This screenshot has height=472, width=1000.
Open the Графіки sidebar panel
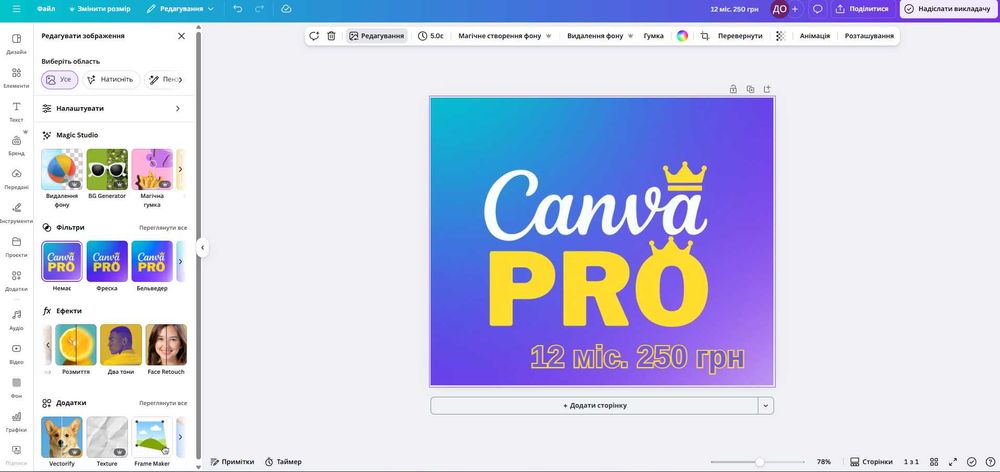[17, 421]
